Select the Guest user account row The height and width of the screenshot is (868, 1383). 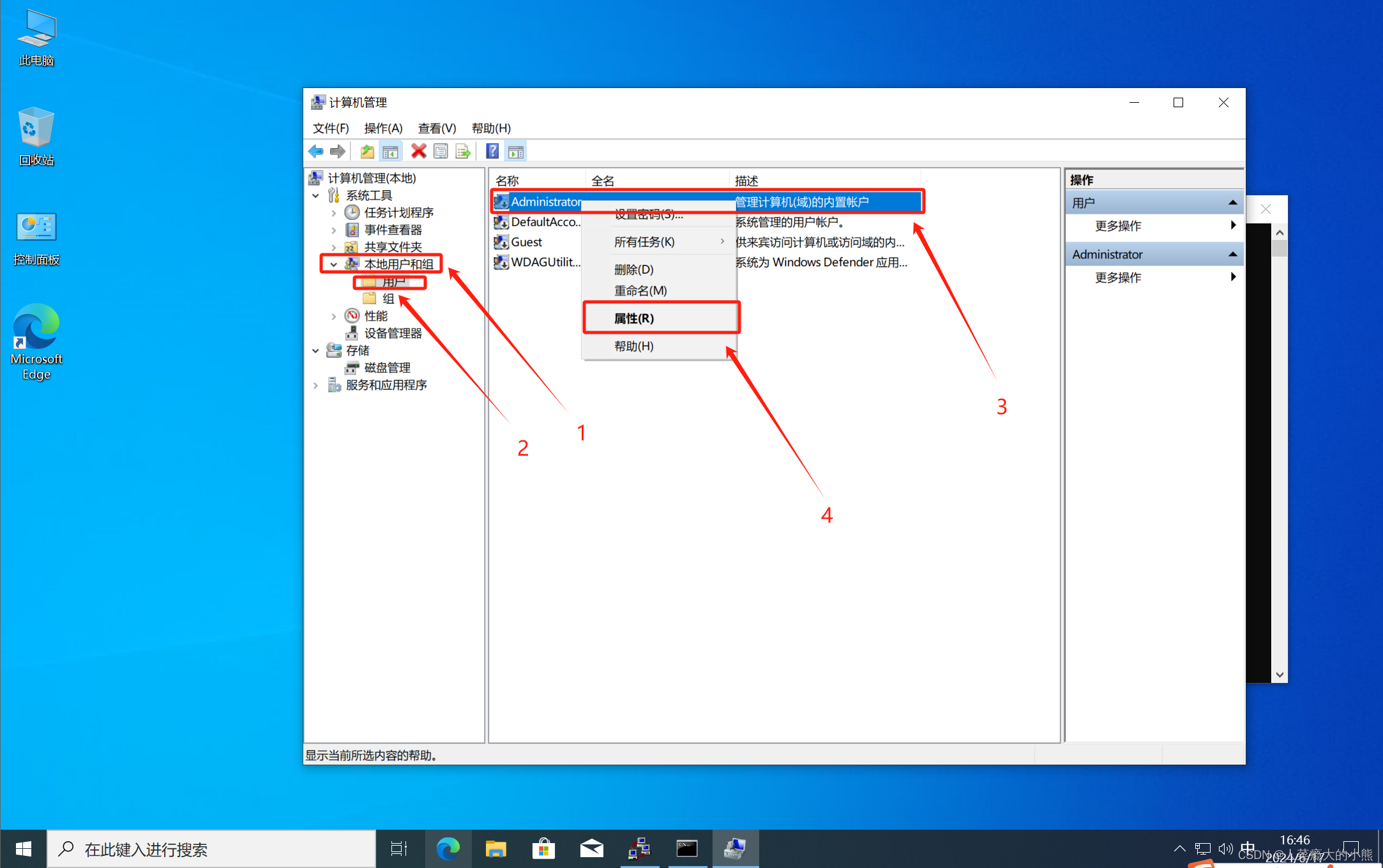(526, 242)
